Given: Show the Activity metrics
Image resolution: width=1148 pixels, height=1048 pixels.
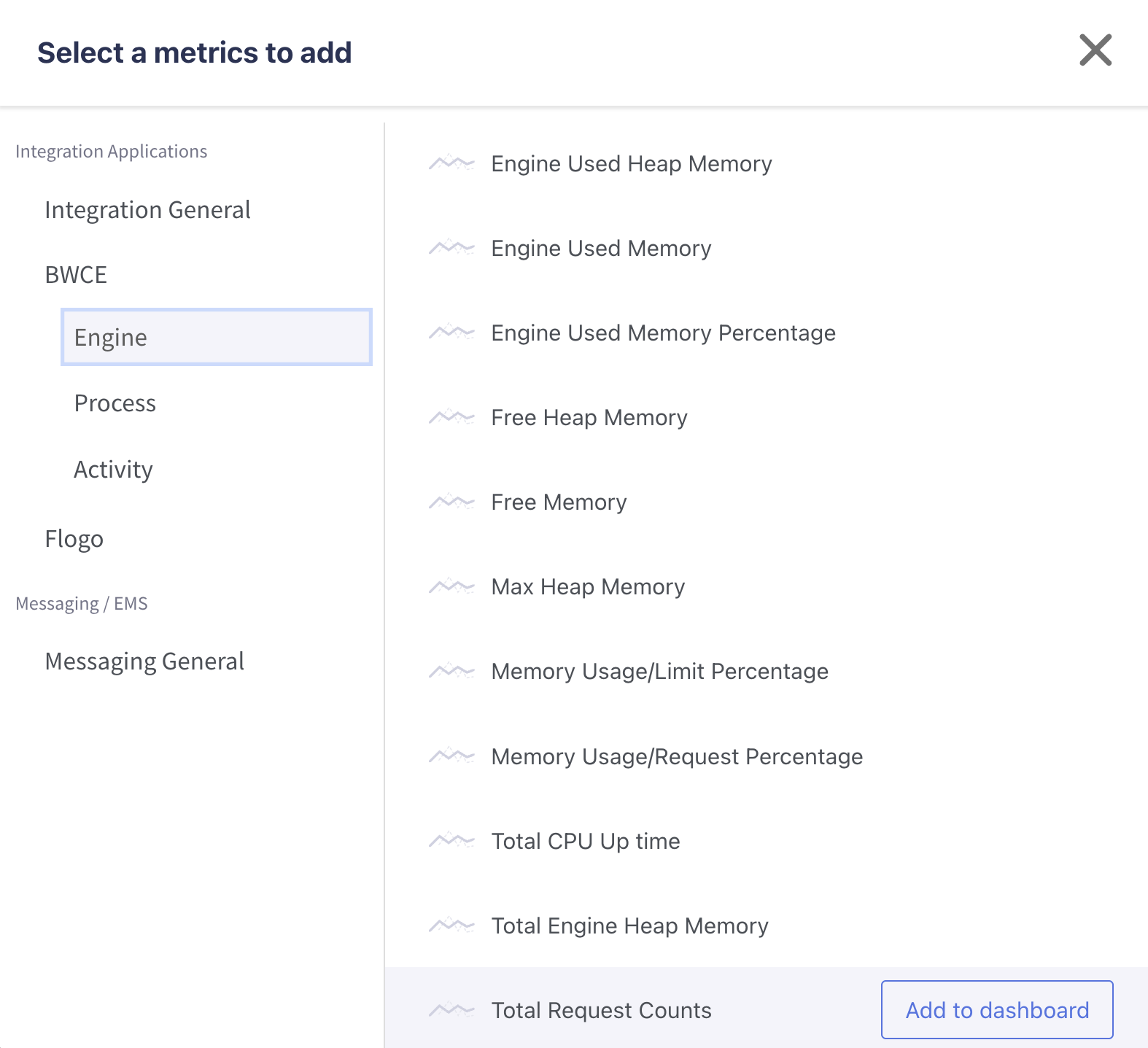Looking at the screenshot, I should point(114,470).
